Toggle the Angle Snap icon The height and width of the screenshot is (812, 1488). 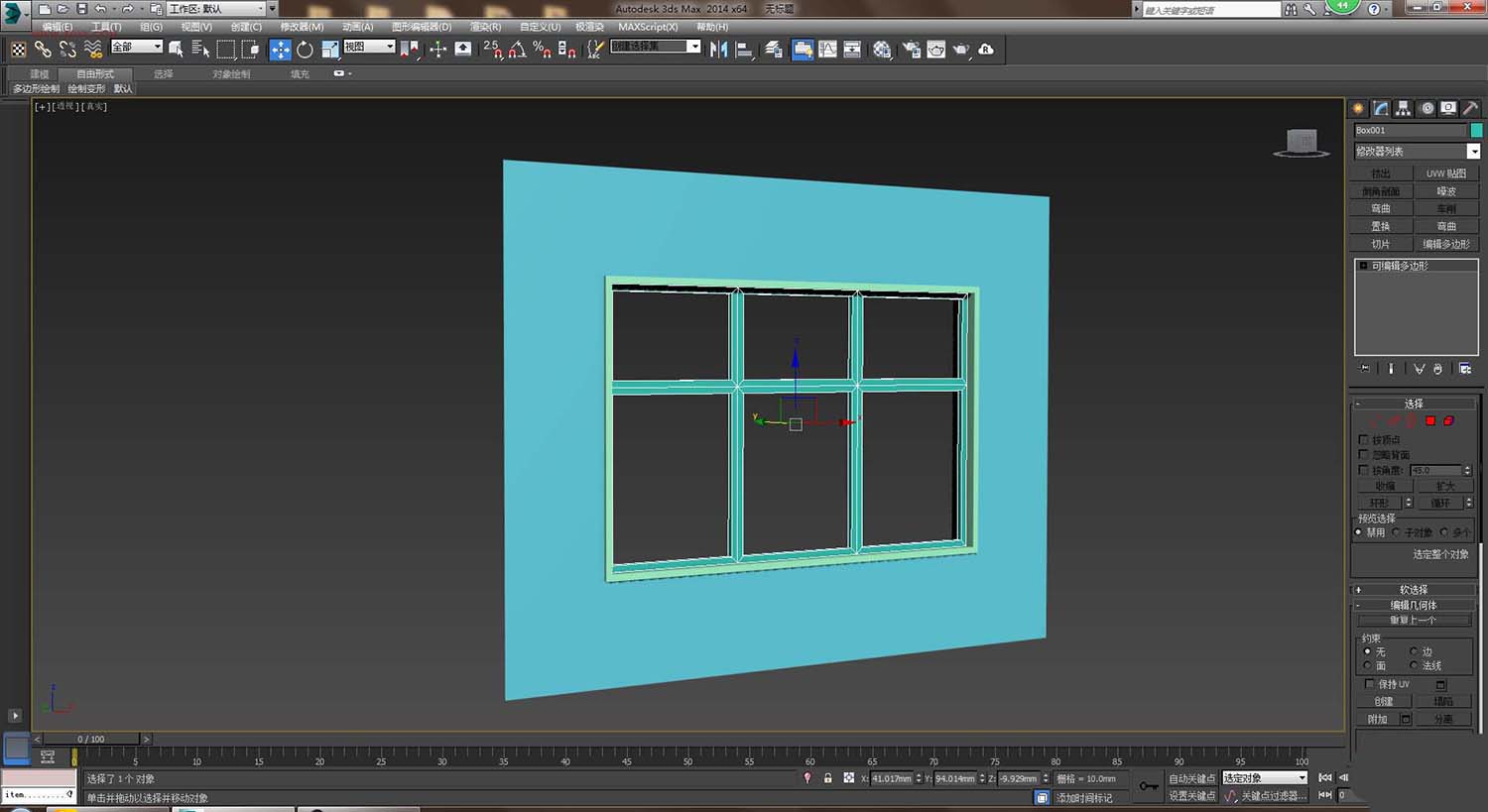[x=517, y=50]
